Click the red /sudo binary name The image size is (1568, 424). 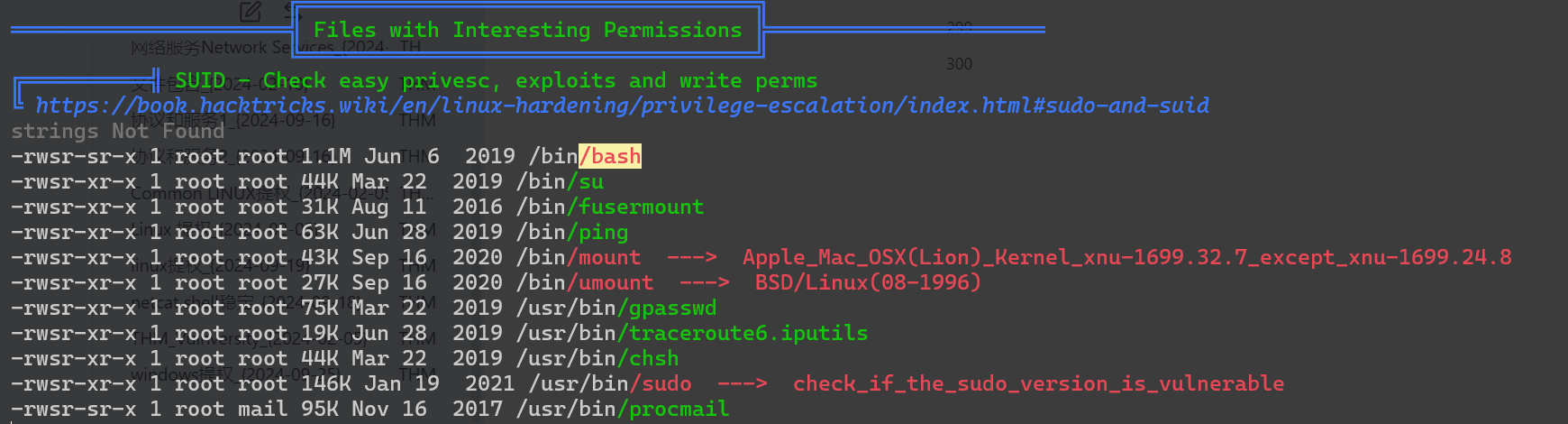tap(661, 383)
